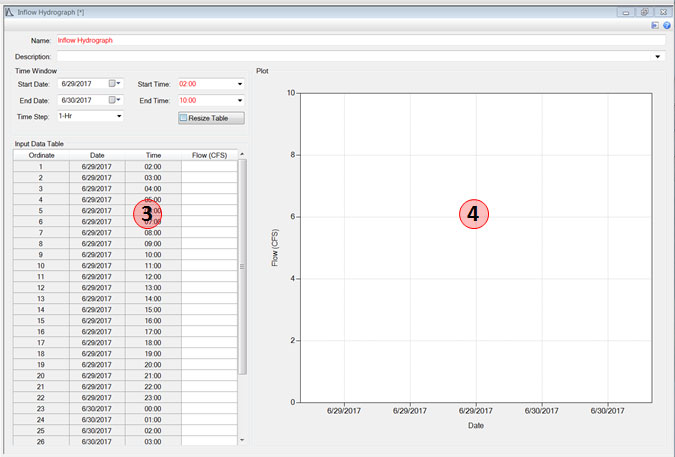Screen dimensions: 675x457
Task: Select ordinate number 26 row header
Action: pos(41,442)
